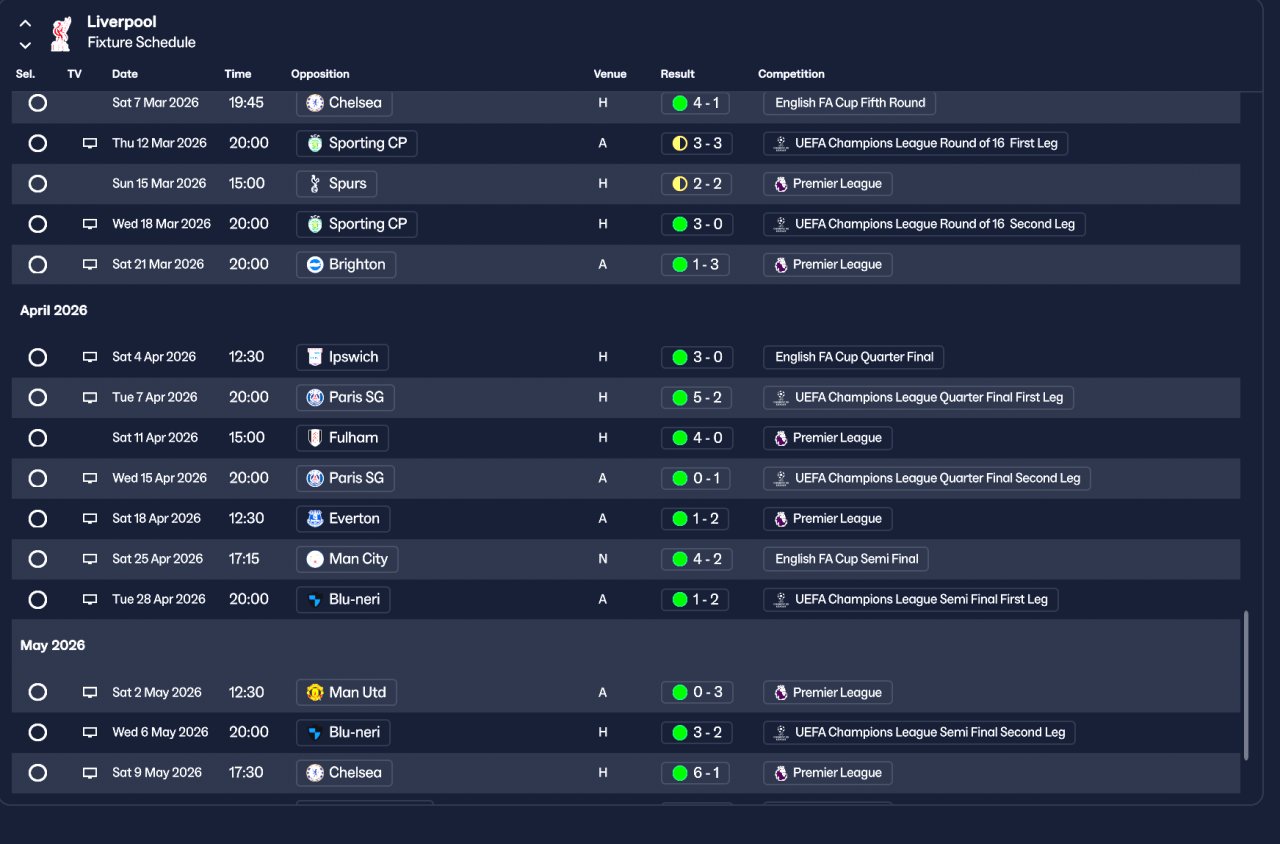Click Paris SG crest in 7 Apr row
Viewport: 1280px width, 844px height.
(x=315, y=397)
